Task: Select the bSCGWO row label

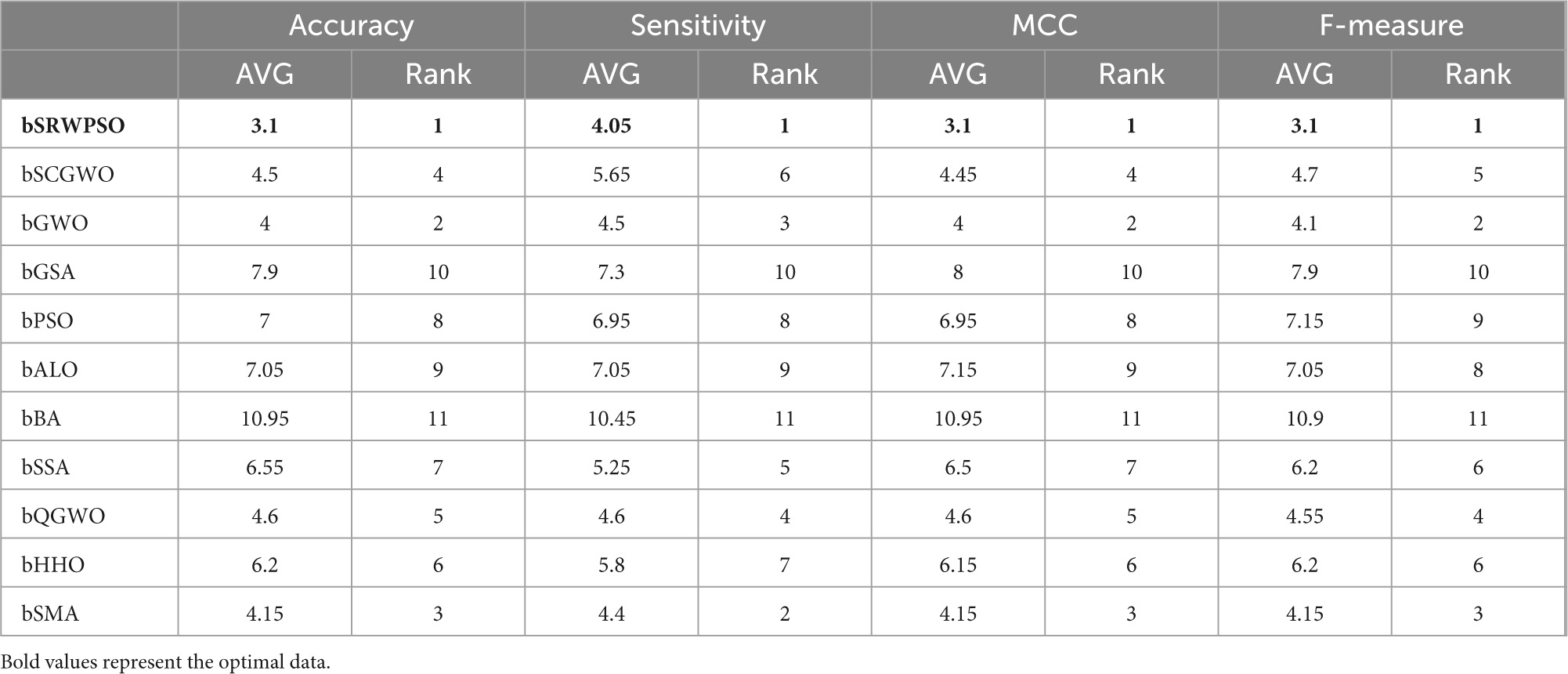Action: coord(68,174)
